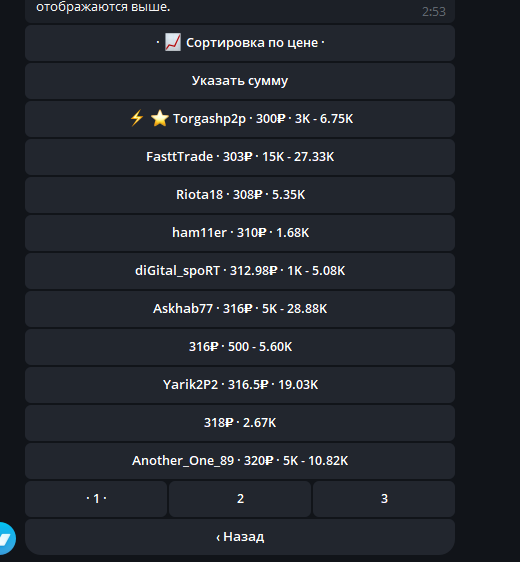Select the Torgashp2p 300₽ offer

(240, 119)
